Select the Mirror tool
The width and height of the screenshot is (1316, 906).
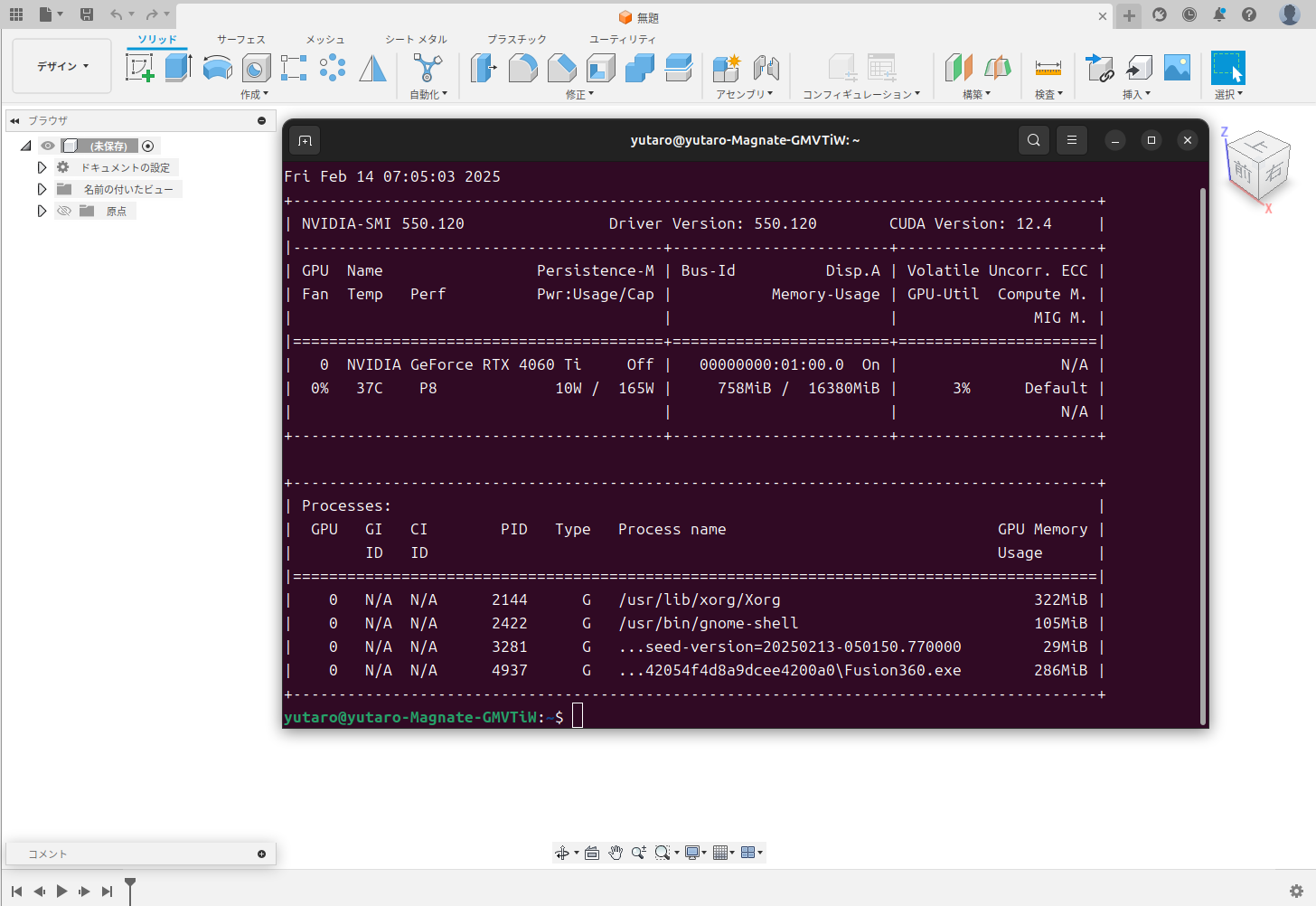pyautogui.click(x=372, y=68)
